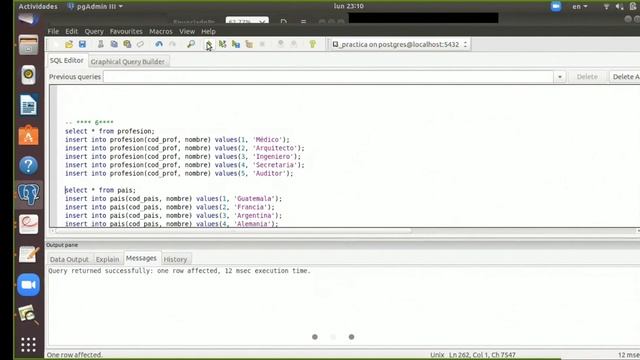Click inside the Previous queries field

[x=329, y=77]
